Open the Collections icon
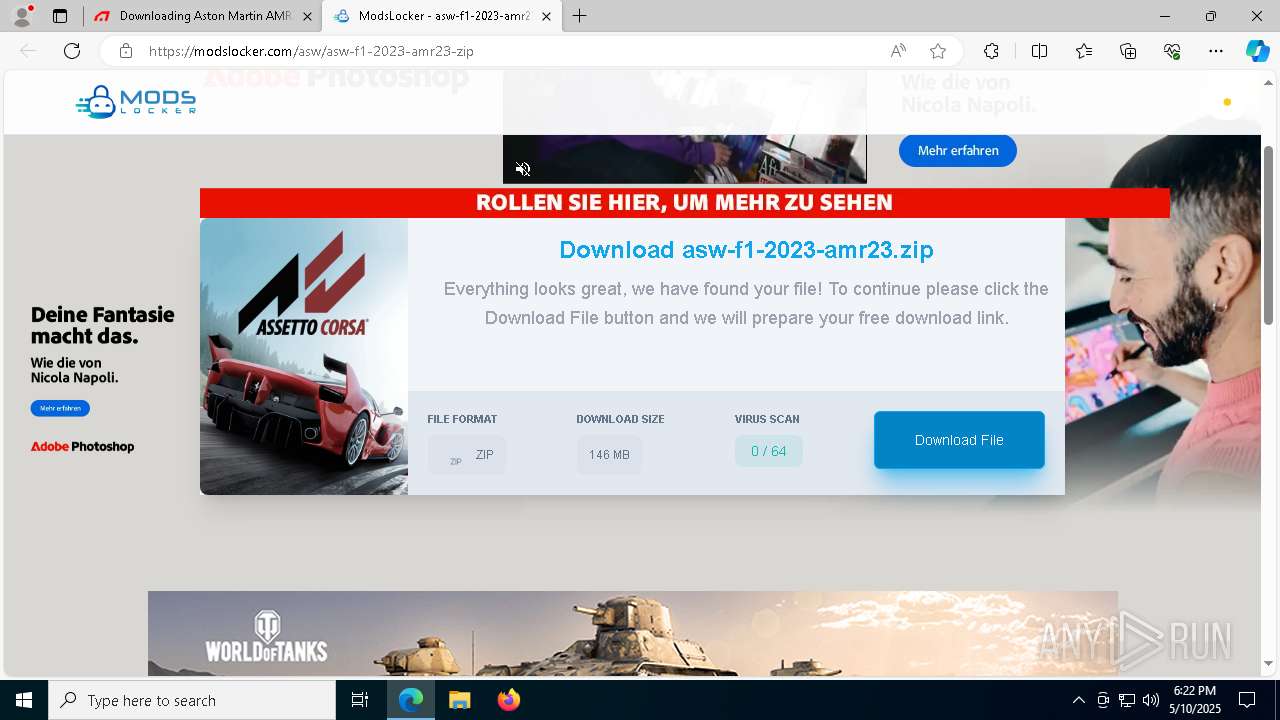The width and height of the screenshot is (1280, 720). point(1128,51)
